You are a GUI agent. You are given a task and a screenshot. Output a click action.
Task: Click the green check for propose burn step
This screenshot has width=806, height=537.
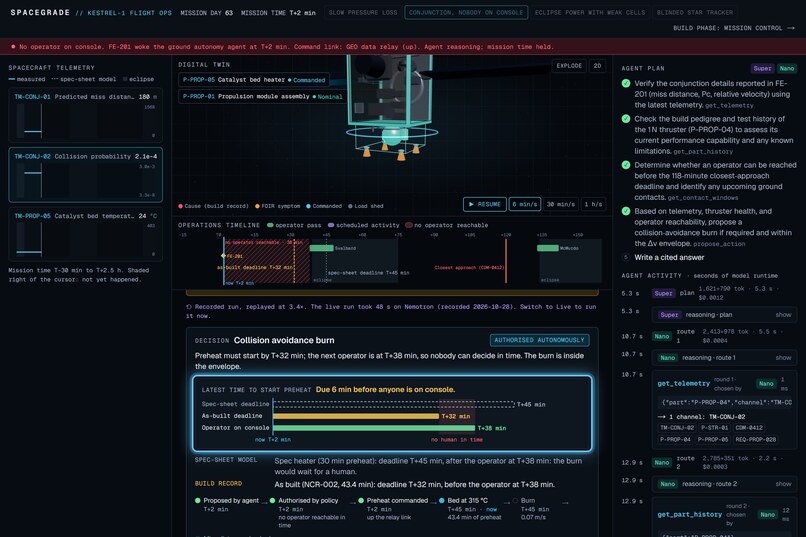(x=626, y=211)
